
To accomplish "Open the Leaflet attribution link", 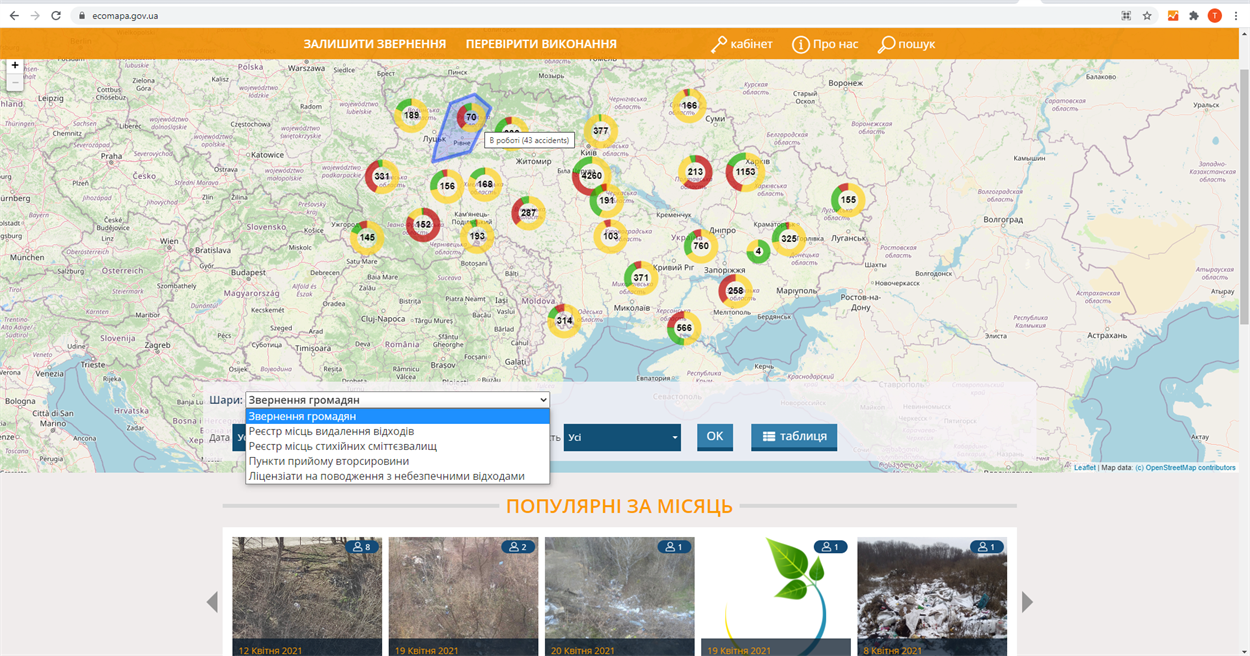I will pyautogui.click(x=1085, y=468).
